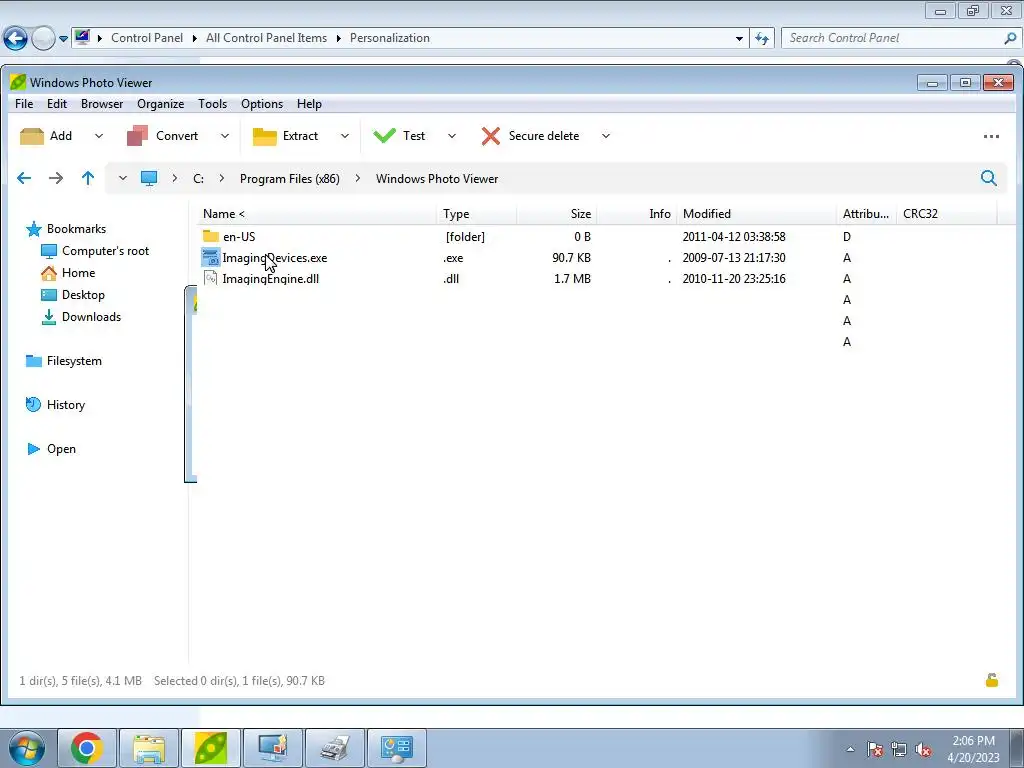Open the Organize menu
This screenshot has width=1024, height=768.
pyautogui.click(x=161, y=104)
